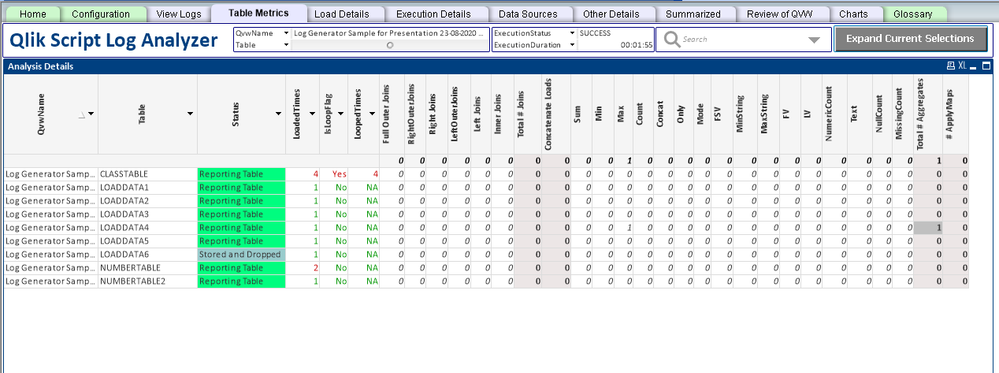Click the magnifier icon in the search box
The image size is (999, 373).
click(672, 40)
